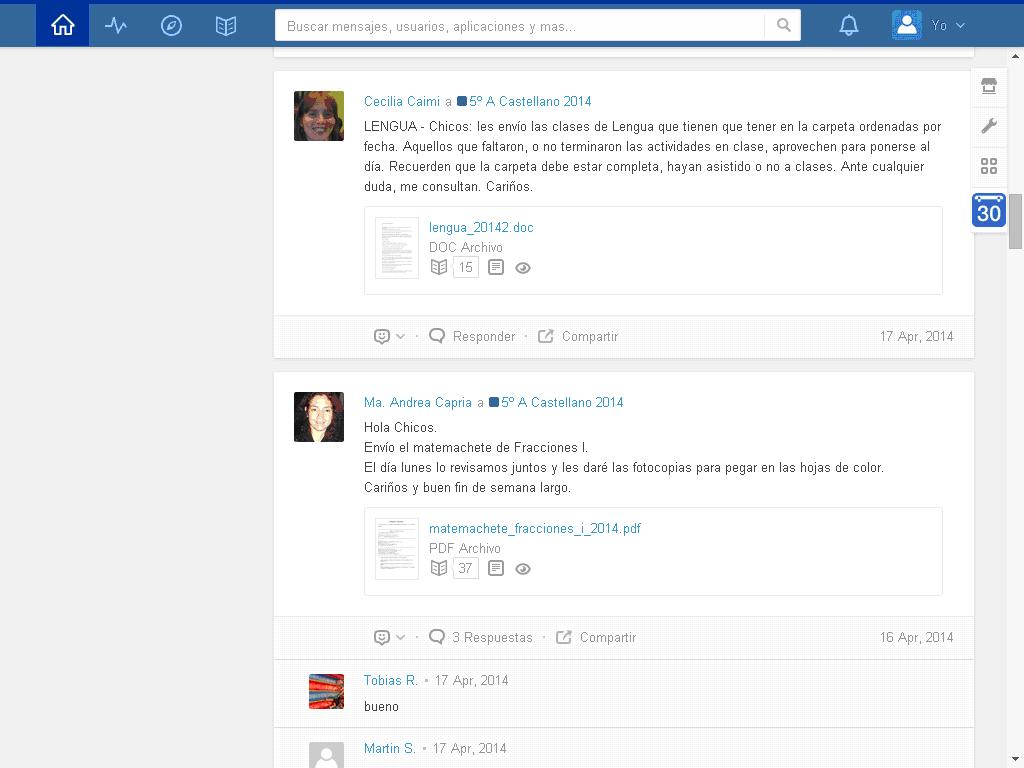
Task: Add matemachete PDF to library via book icon
Action: 439,568
